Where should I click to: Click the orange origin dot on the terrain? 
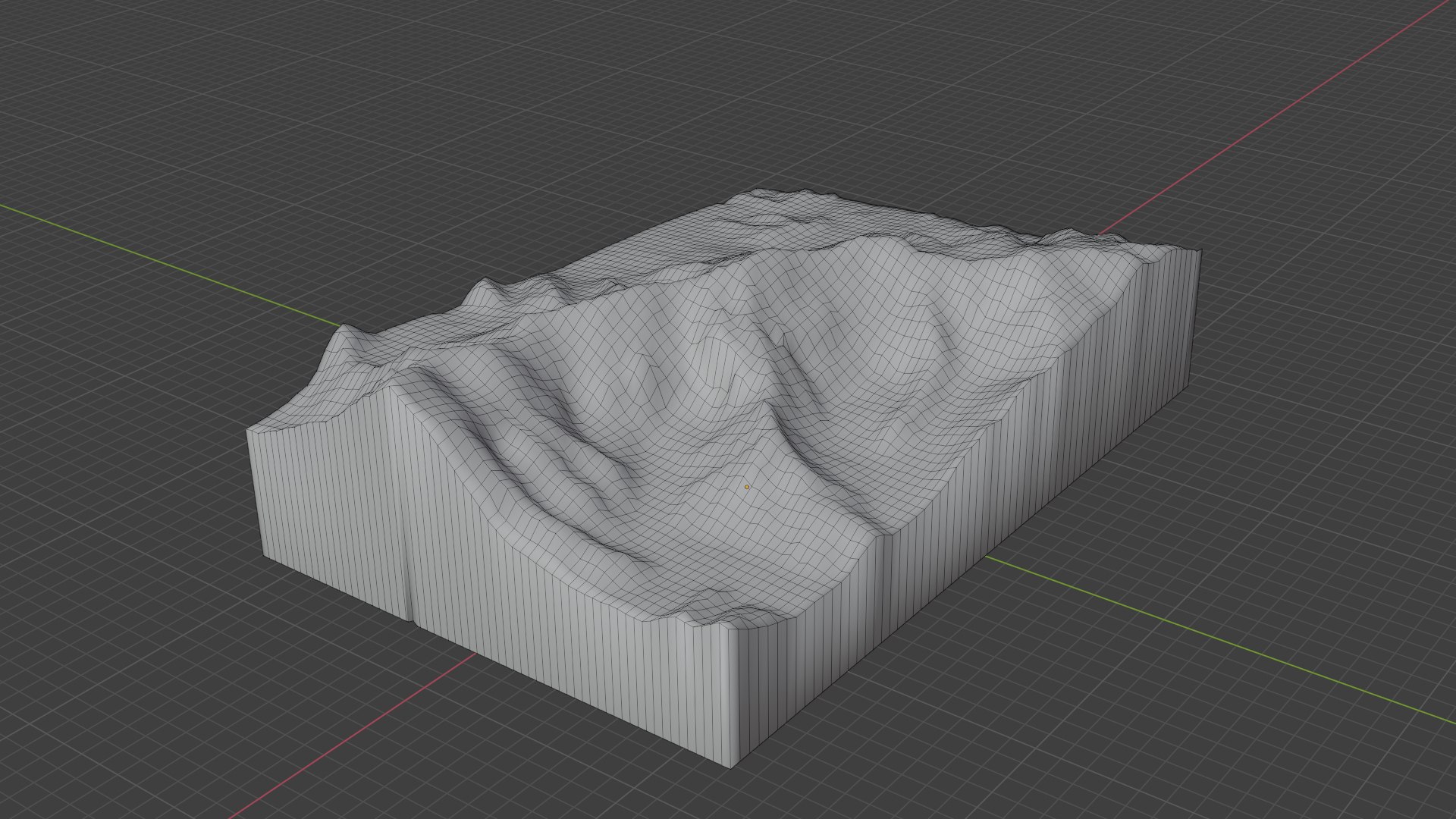pos(747,487)
